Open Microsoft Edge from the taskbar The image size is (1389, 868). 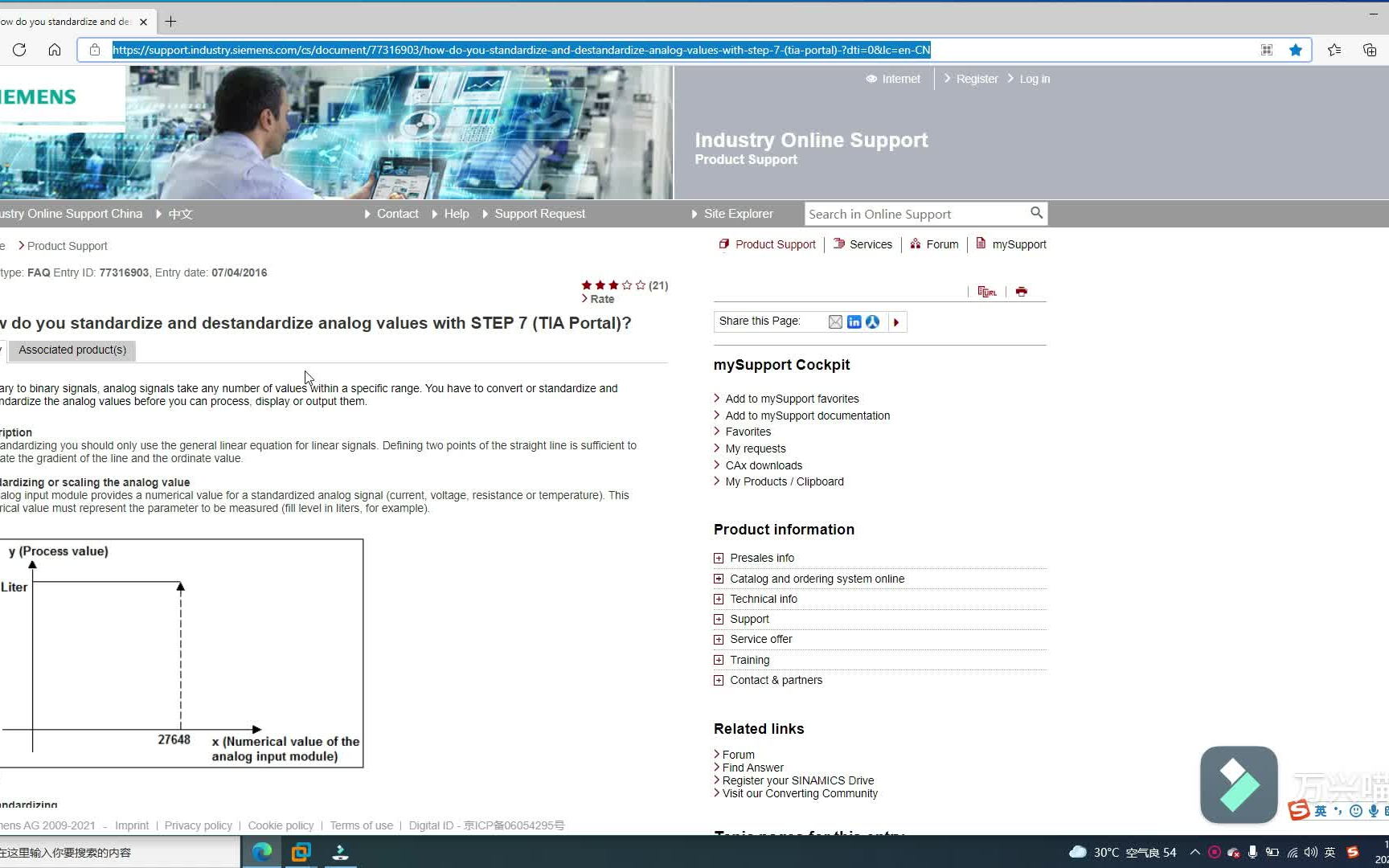(262, 852)
